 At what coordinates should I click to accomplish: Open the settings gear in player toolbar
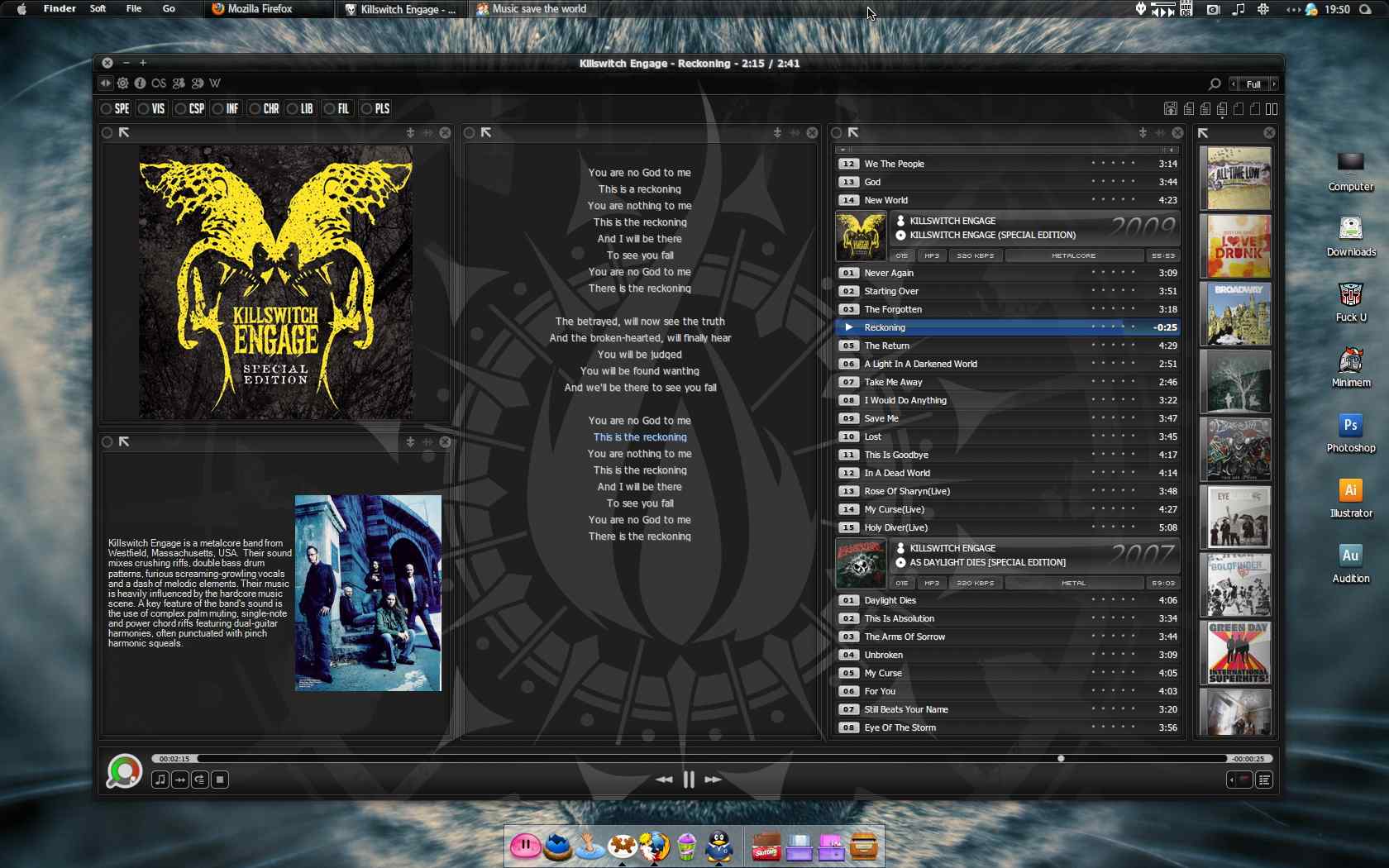(x=122, y=83)
